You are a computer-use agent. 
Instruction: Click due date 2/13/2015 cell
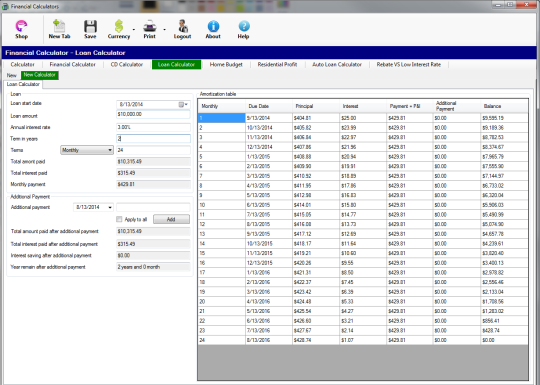point(269,166)
